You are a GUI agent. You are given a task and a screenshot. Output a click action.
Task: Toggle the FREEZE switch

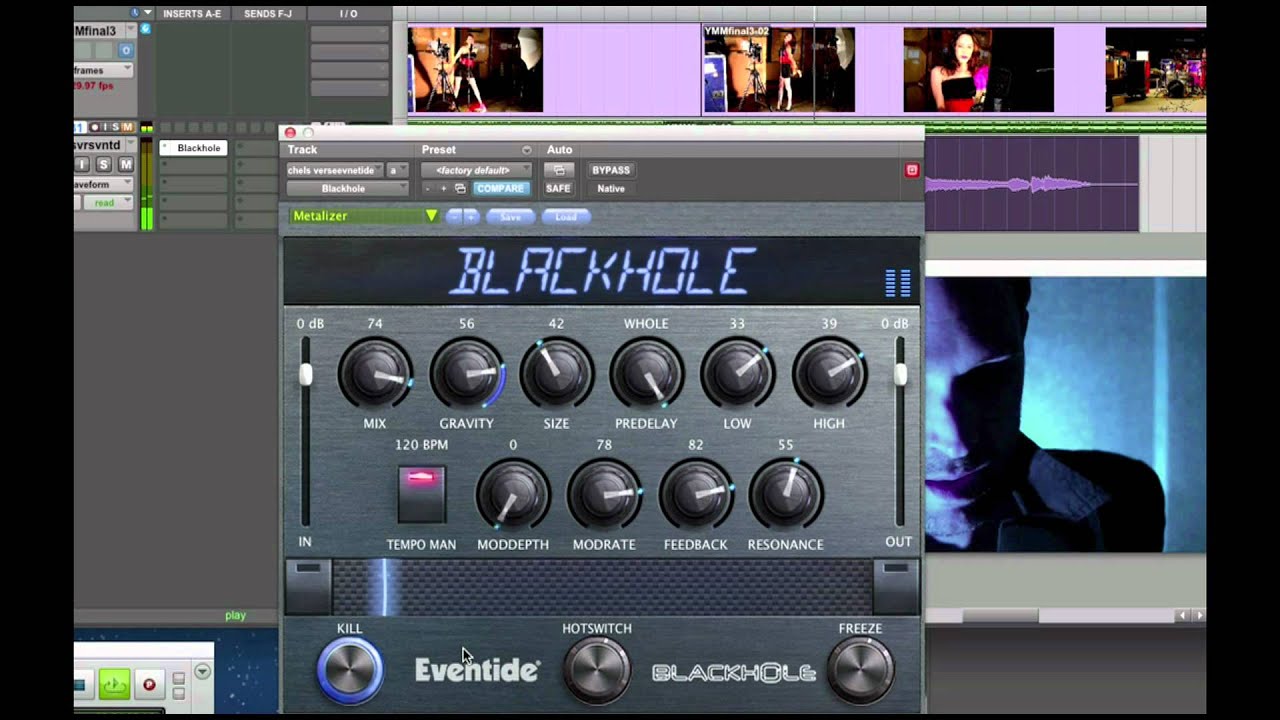[x=861, y=670]
